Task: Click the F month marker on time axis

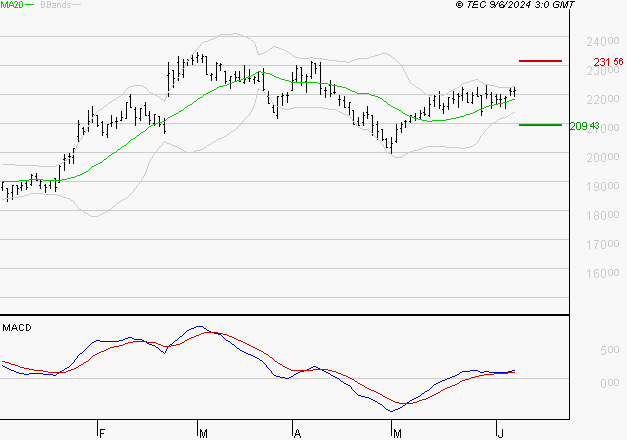Action: click(102, 433)
